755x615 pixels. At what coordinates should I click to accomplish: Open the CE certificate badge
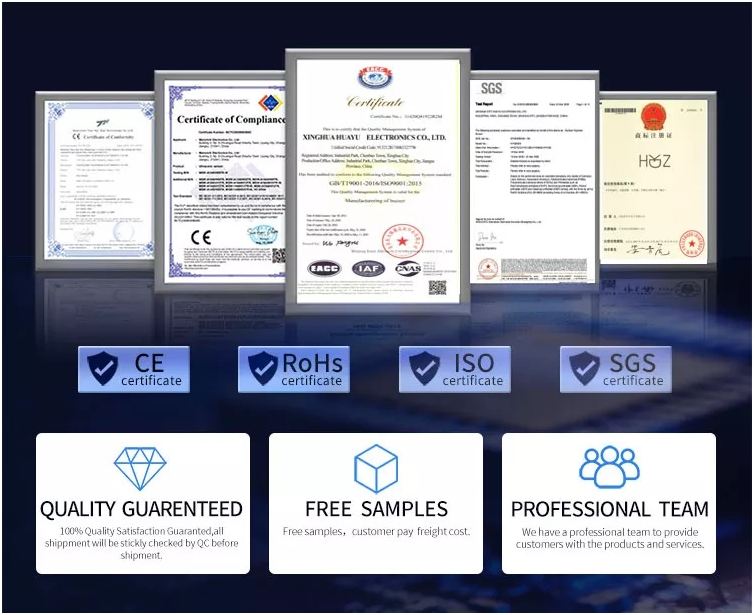click(x=134, y=369)
